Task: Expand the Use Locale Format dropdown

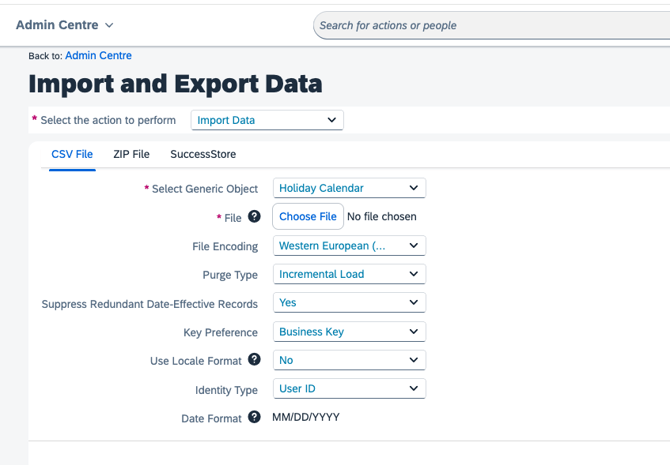Action: tap(349, 360)
